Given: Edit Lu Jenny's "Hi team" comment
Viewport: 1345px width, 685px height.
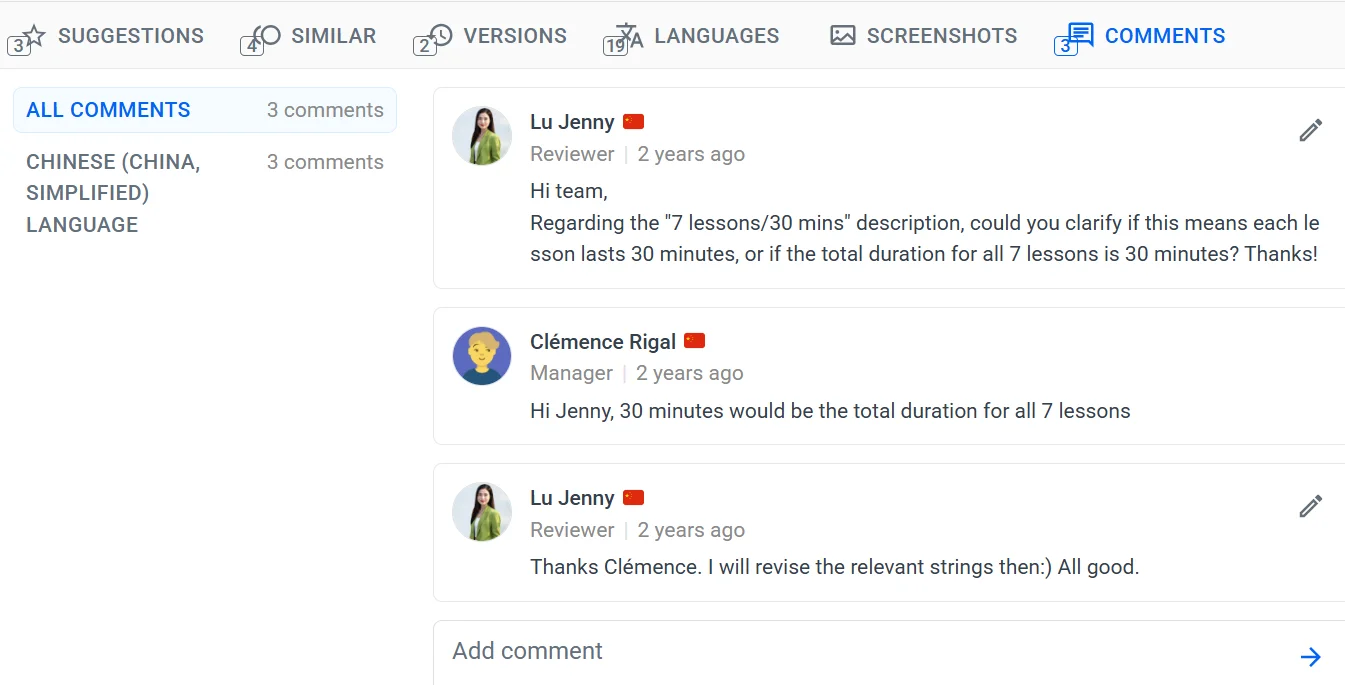Looking at the screenshot, I should tap(1310, 131).
